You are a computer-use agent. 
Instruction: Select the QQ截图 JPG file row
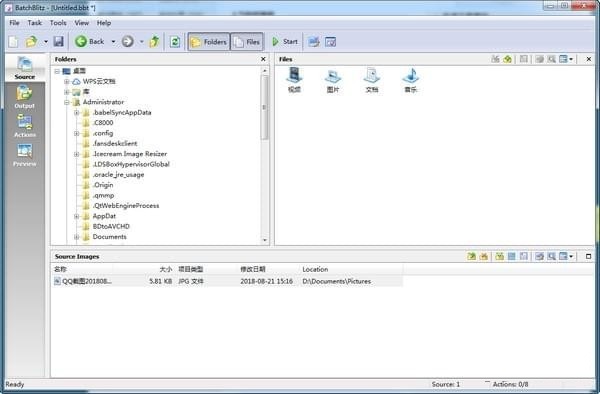[x=227, y=281]
